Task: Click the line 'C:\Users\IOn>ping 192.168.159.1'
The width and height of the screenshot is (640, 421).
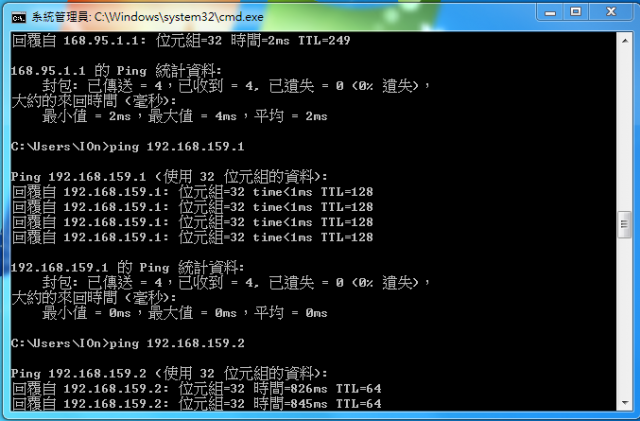Action: pos(127,147)
